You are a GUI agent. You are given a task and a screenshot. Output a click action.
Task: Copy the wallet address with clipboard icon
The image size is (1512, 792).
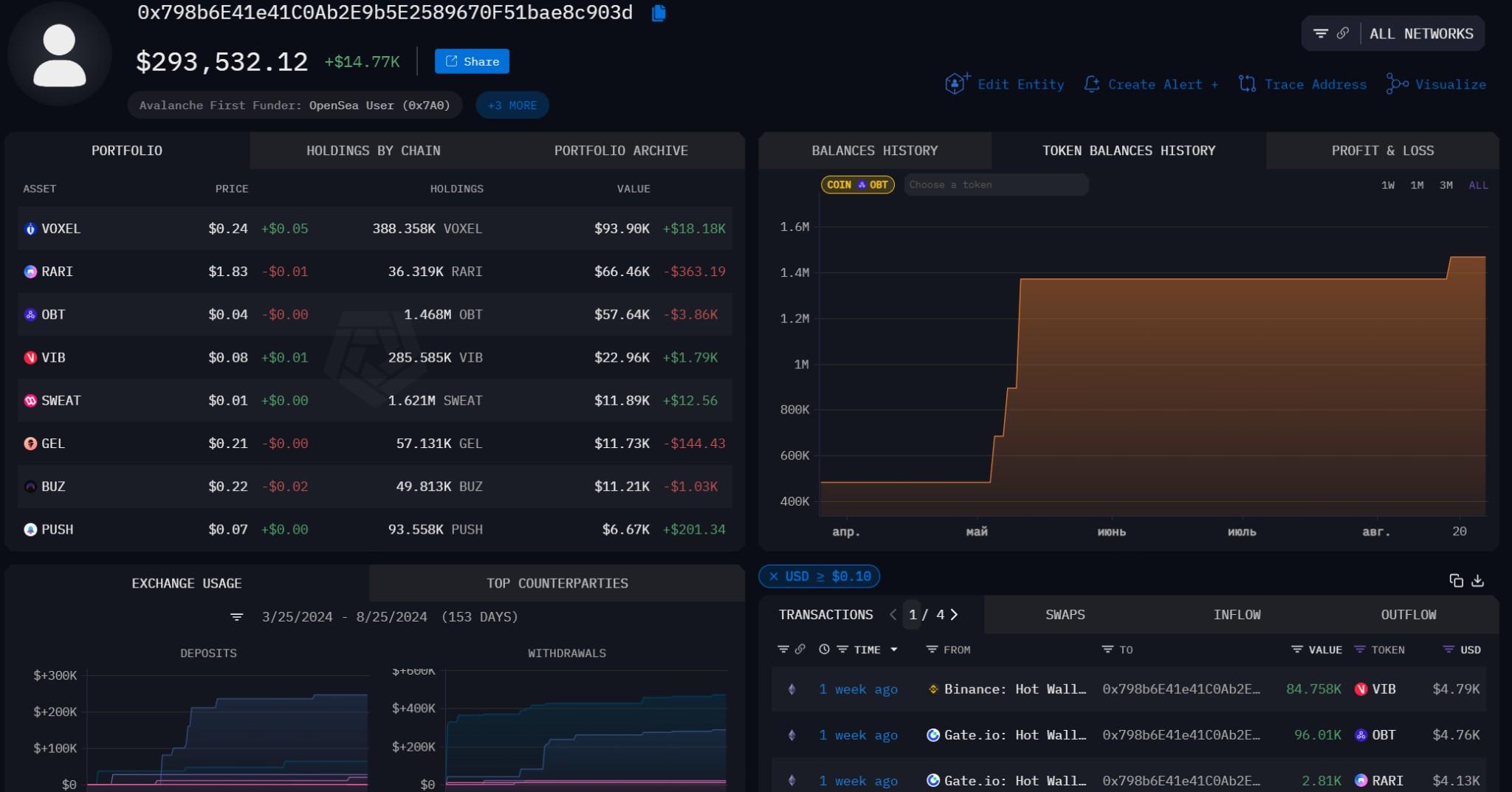click(659, 13)
